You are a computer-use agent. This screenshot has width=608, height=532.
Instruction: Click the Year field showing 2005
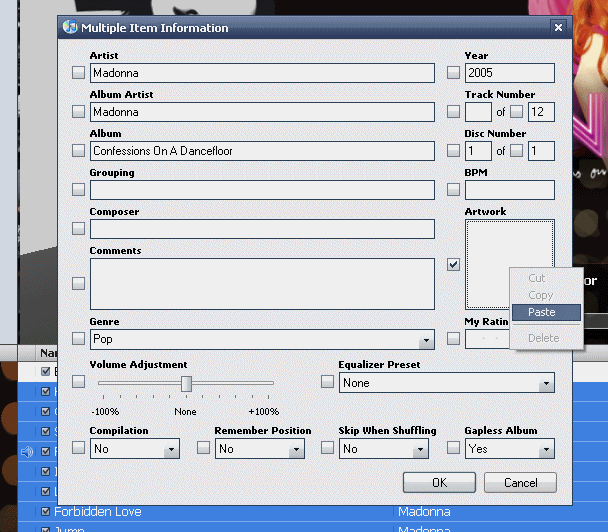pos(510,73)
